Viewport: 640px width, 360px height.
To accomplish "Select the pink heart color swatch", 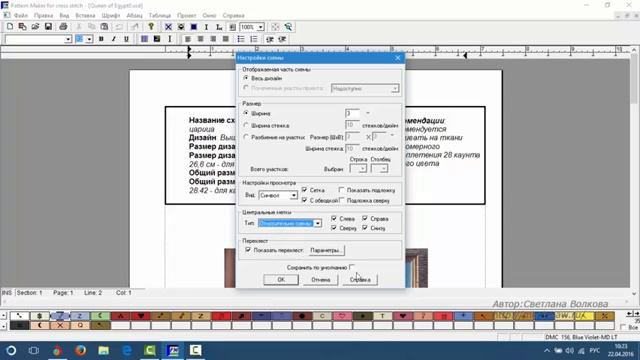I will 342,316.
